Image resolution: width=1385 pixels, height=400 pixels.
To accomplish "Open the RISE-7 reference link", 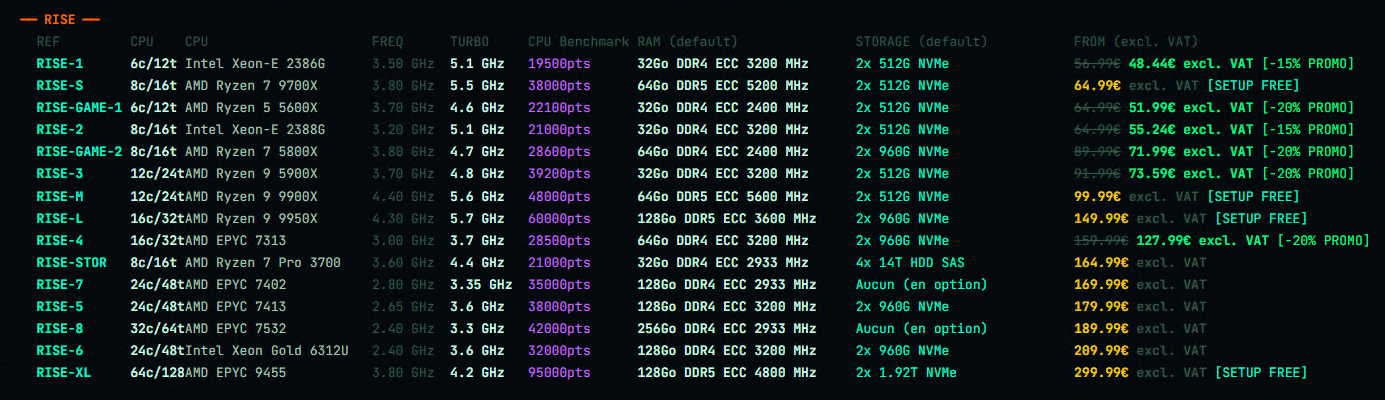I will [60, 284].
